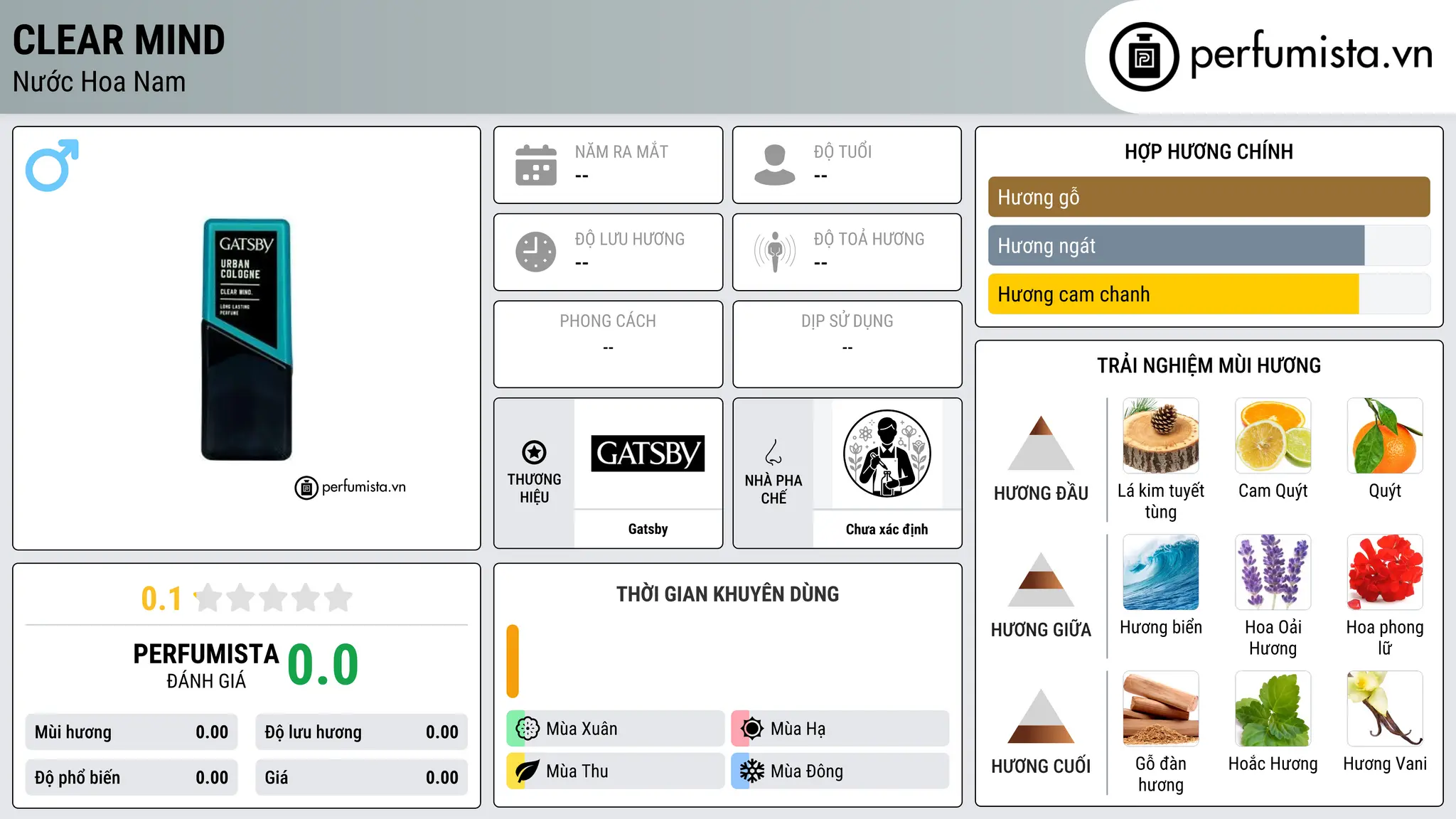1456x819 pixels.
Task: Click the pyramid icon above Hương đầu
Action: (1041, 442)
